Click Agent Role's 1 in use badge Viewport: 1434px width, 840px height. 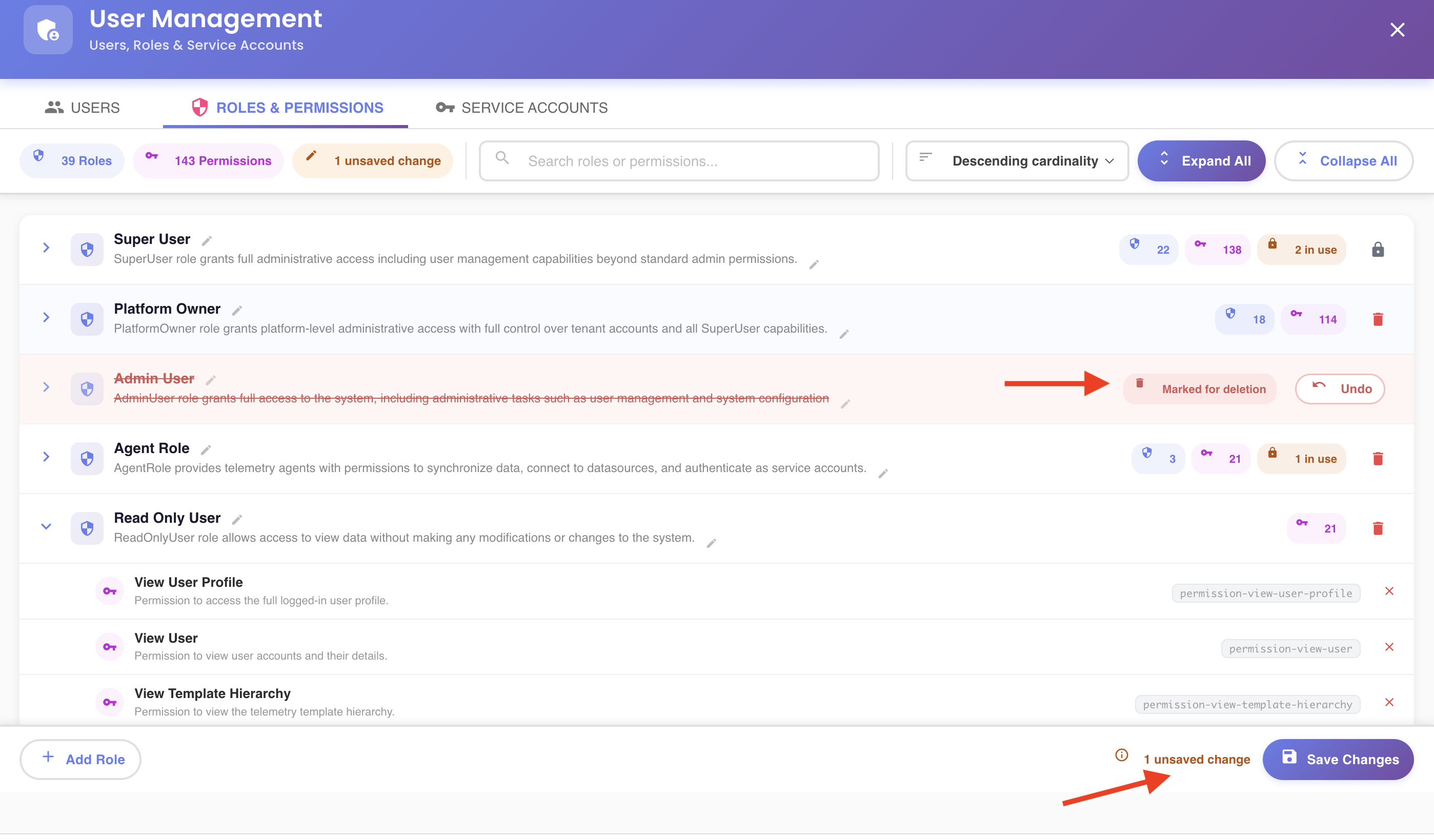1301,458
